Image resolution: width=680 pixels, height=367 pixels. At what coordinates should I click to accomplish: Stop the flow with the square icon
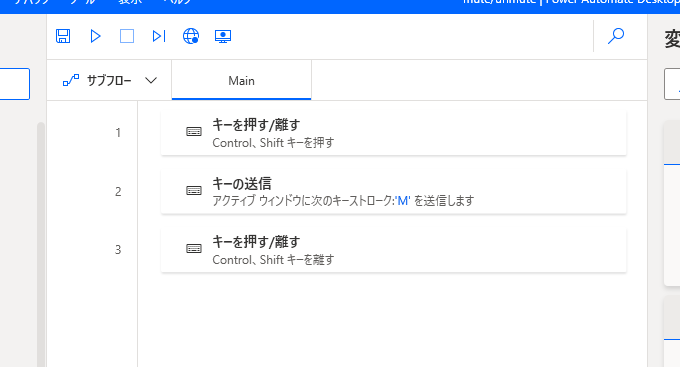(127, 36)
